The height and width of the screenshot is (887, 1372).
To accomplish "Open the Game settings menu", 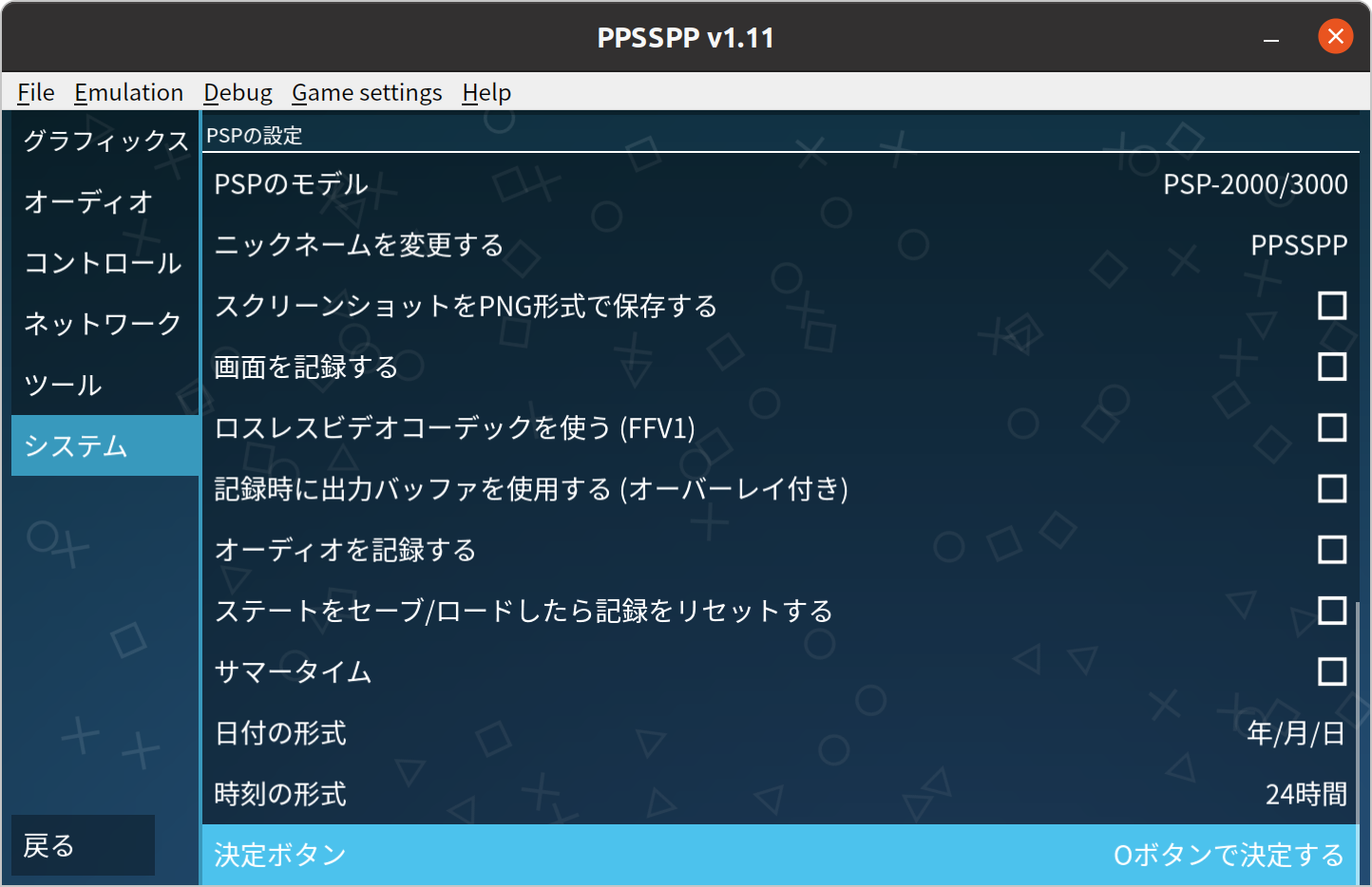I will click(367, 92).
